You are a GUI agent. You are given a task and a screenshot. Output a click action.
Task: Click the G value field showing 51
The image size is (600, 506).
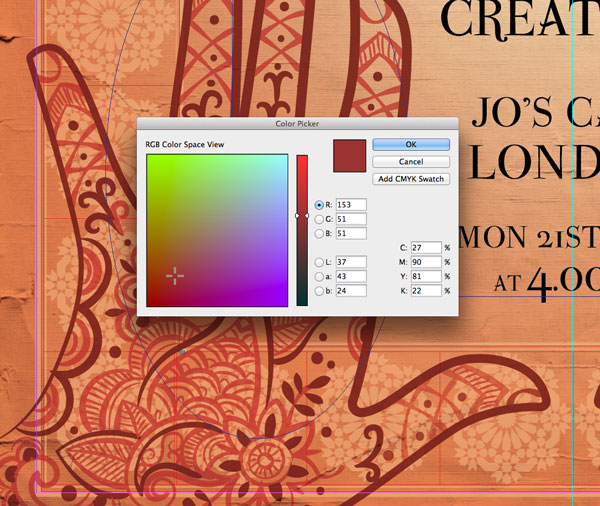click(351, 219)
